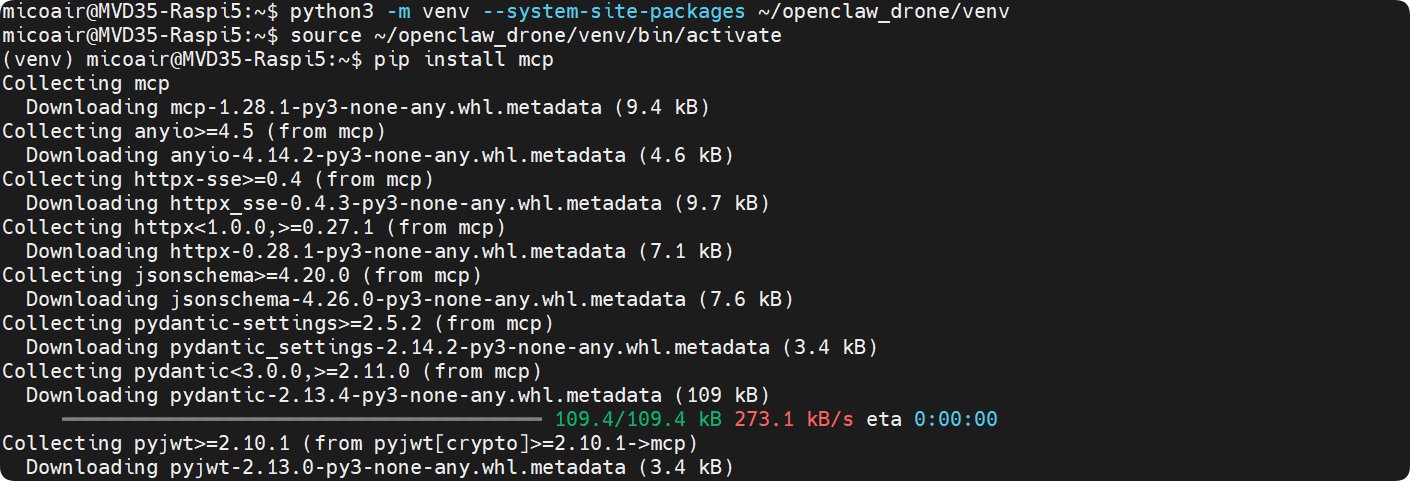Screen dimensions: 1410x481
Task: Click the 'Collecting mcp' line
Action: 86,83
